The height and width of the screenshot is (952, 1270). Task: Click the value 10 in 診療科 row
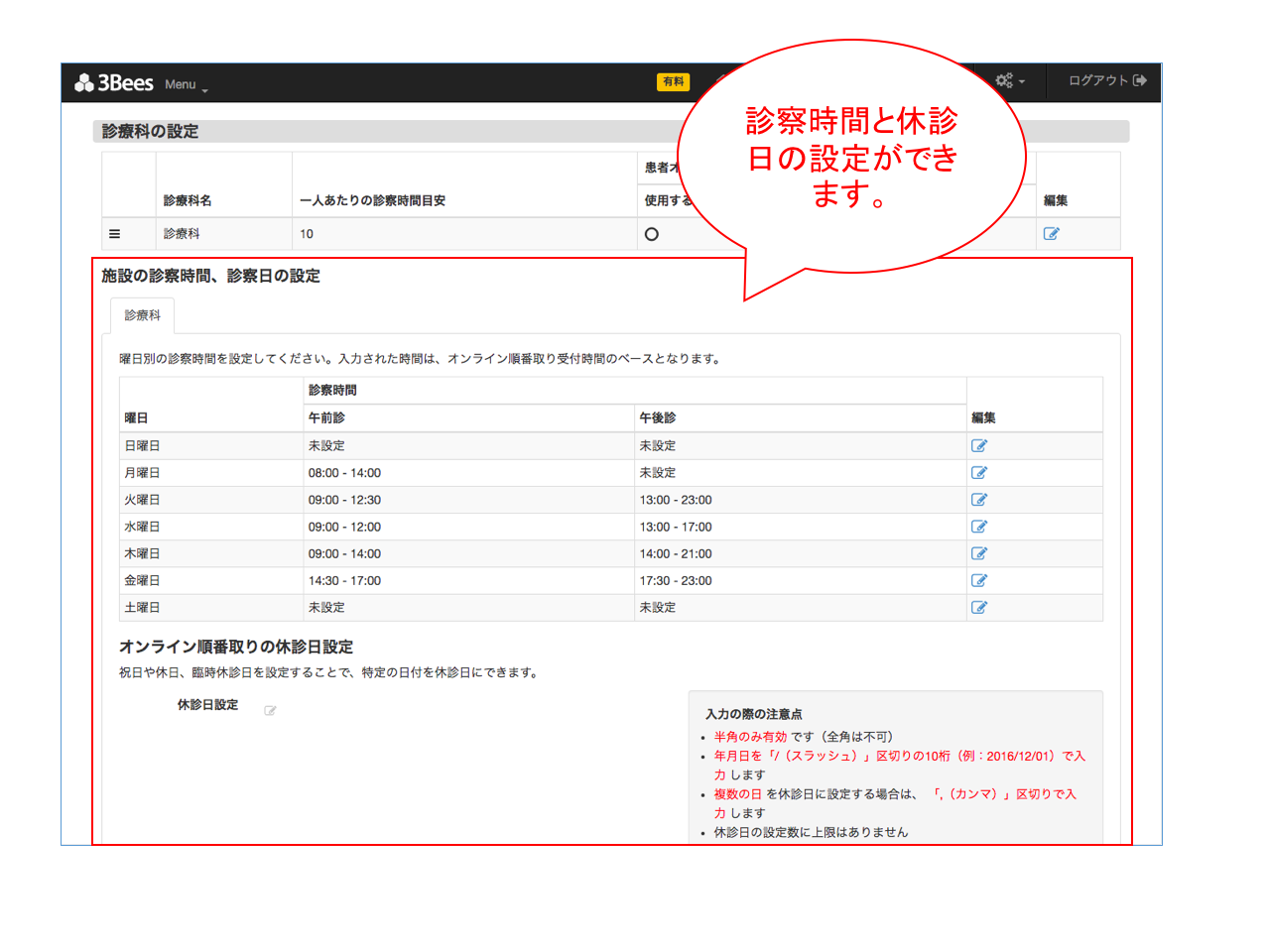pos(307,234)
